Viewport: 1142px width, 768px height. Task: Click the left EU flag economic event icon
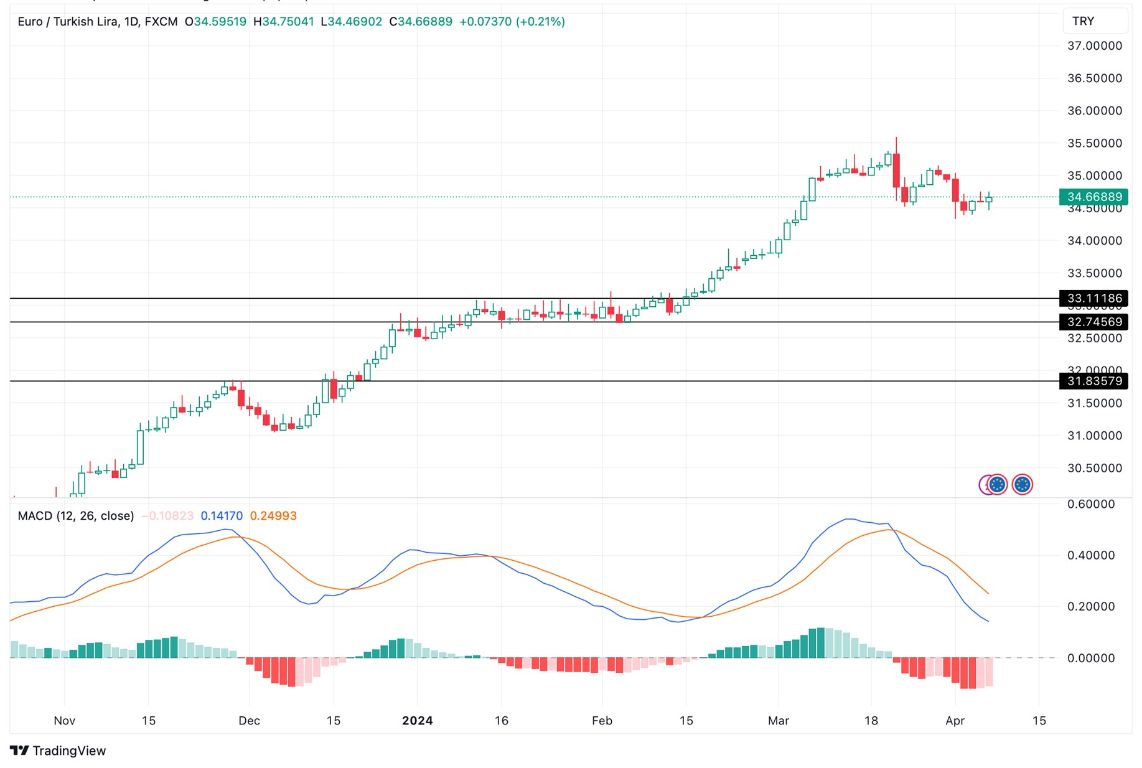[x=996, y=484]
